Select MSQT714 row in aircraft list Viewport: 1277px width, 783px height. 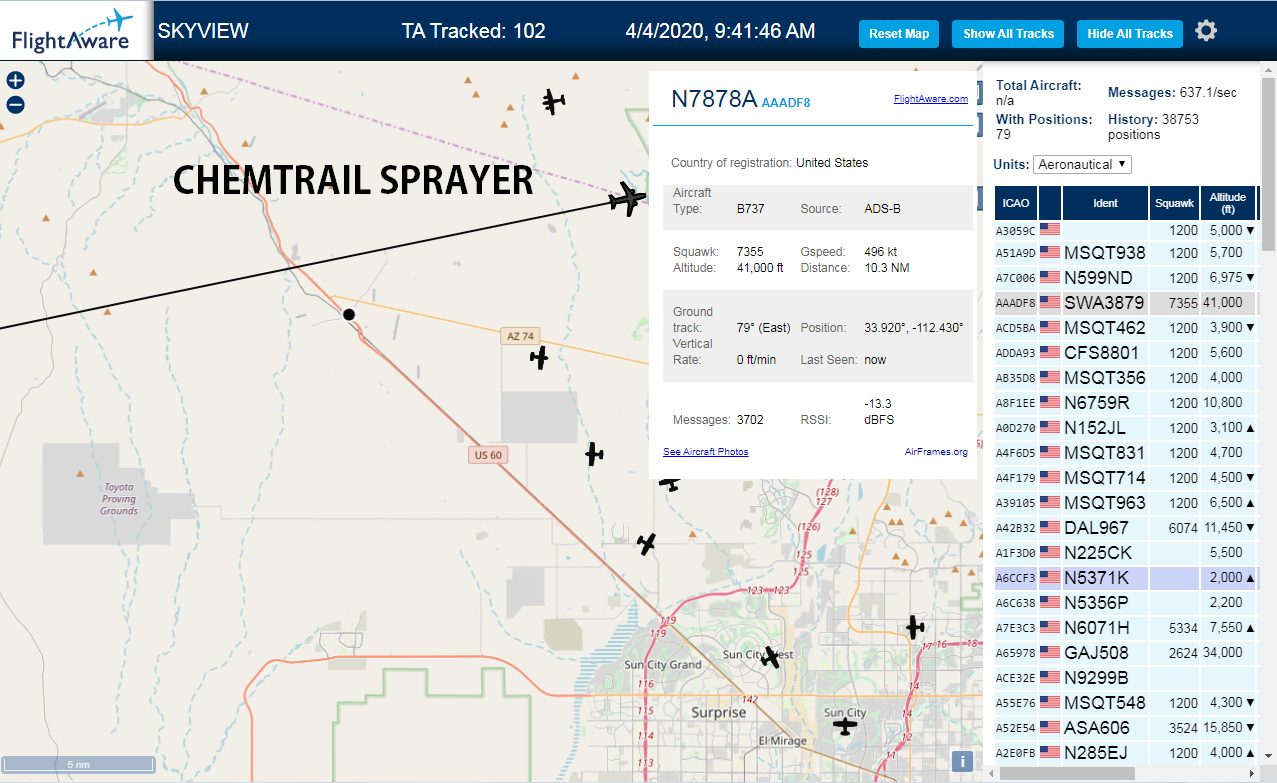click(1125, 478)
